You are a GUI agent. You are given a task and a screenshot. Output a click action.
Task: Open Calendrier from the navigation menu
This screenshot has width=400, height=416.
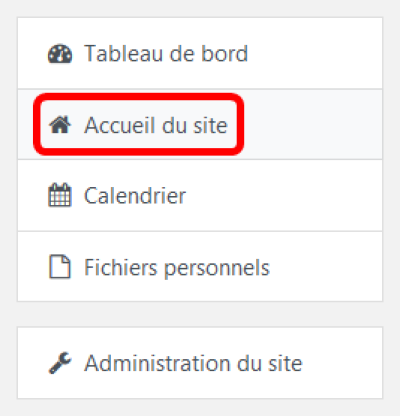point(135,196)
